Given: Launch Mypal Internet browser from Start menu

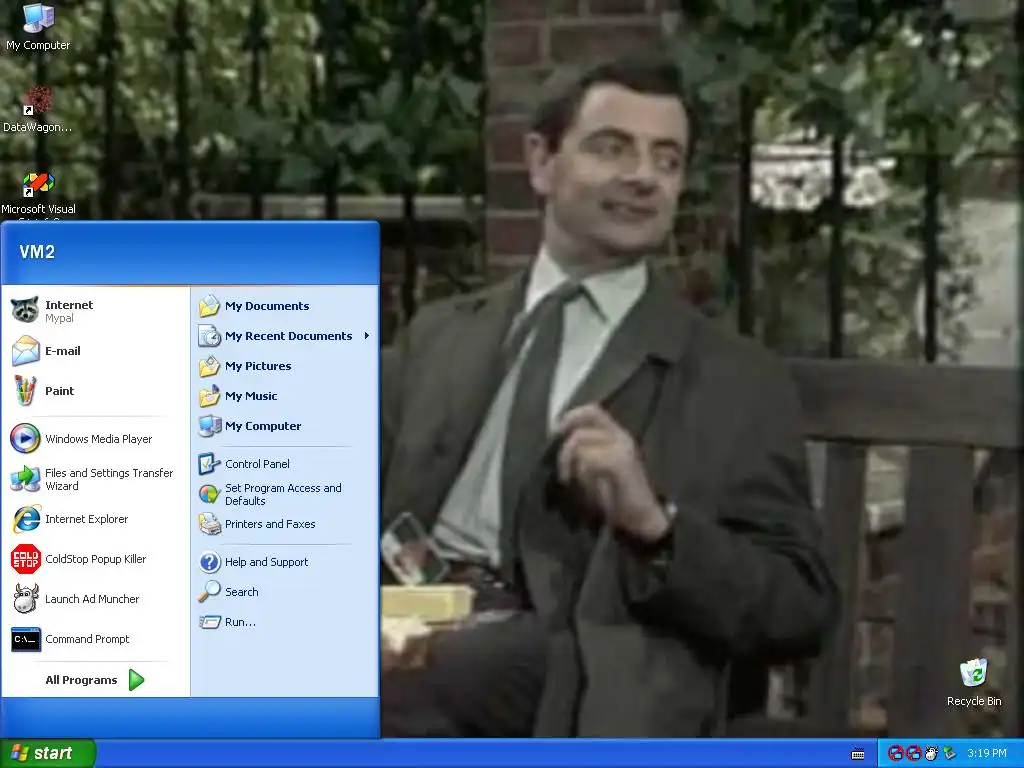Looking at the screenshot, I should click(95, 311).
